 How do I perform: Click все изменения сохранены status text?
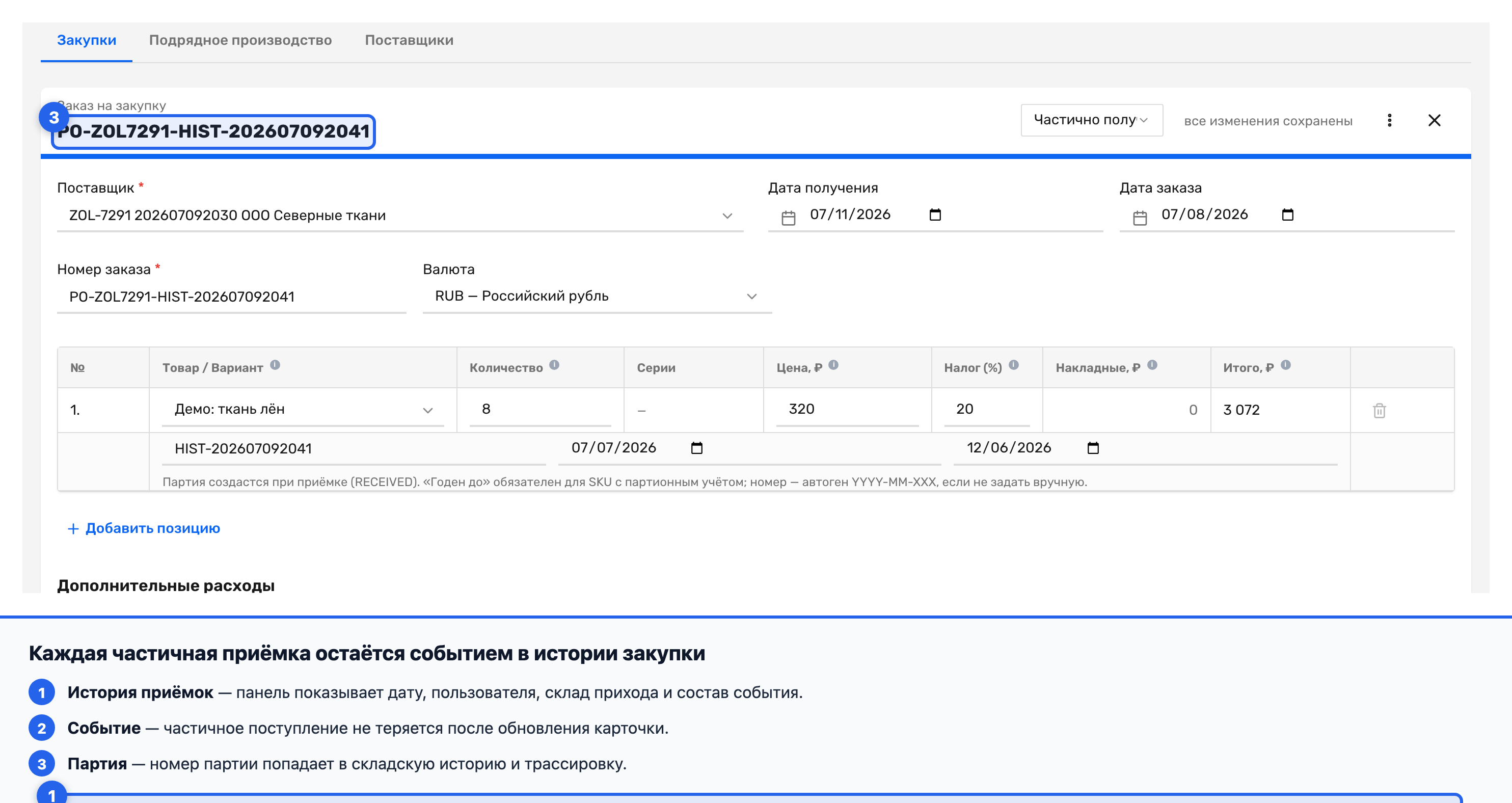coord(1268,121)
